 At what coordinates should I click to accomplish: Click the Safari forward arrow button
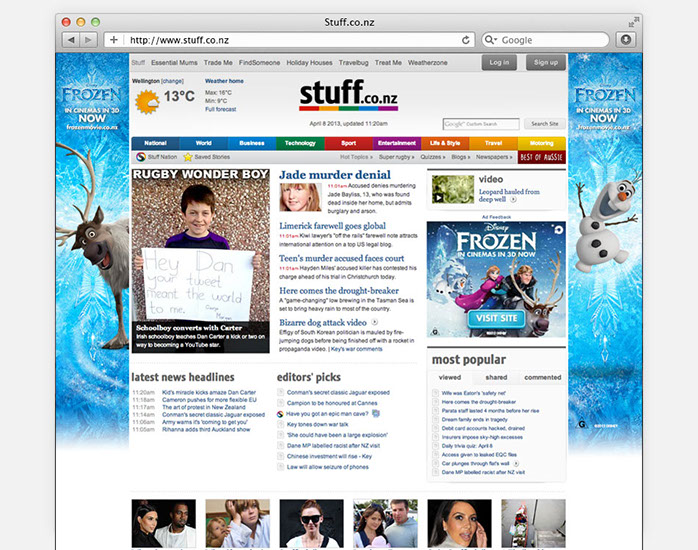(89, 40)
